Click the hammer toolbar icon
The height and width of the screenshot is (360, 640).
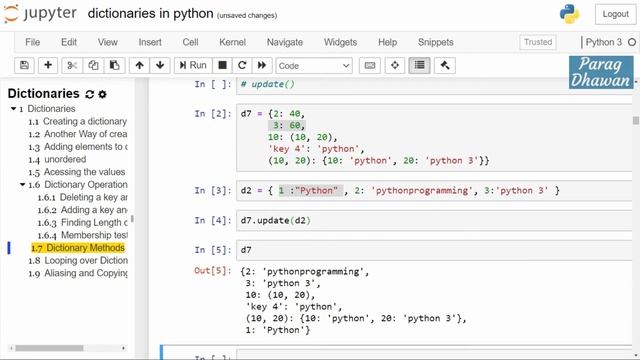pyautogui.click(x=445, y=65)
